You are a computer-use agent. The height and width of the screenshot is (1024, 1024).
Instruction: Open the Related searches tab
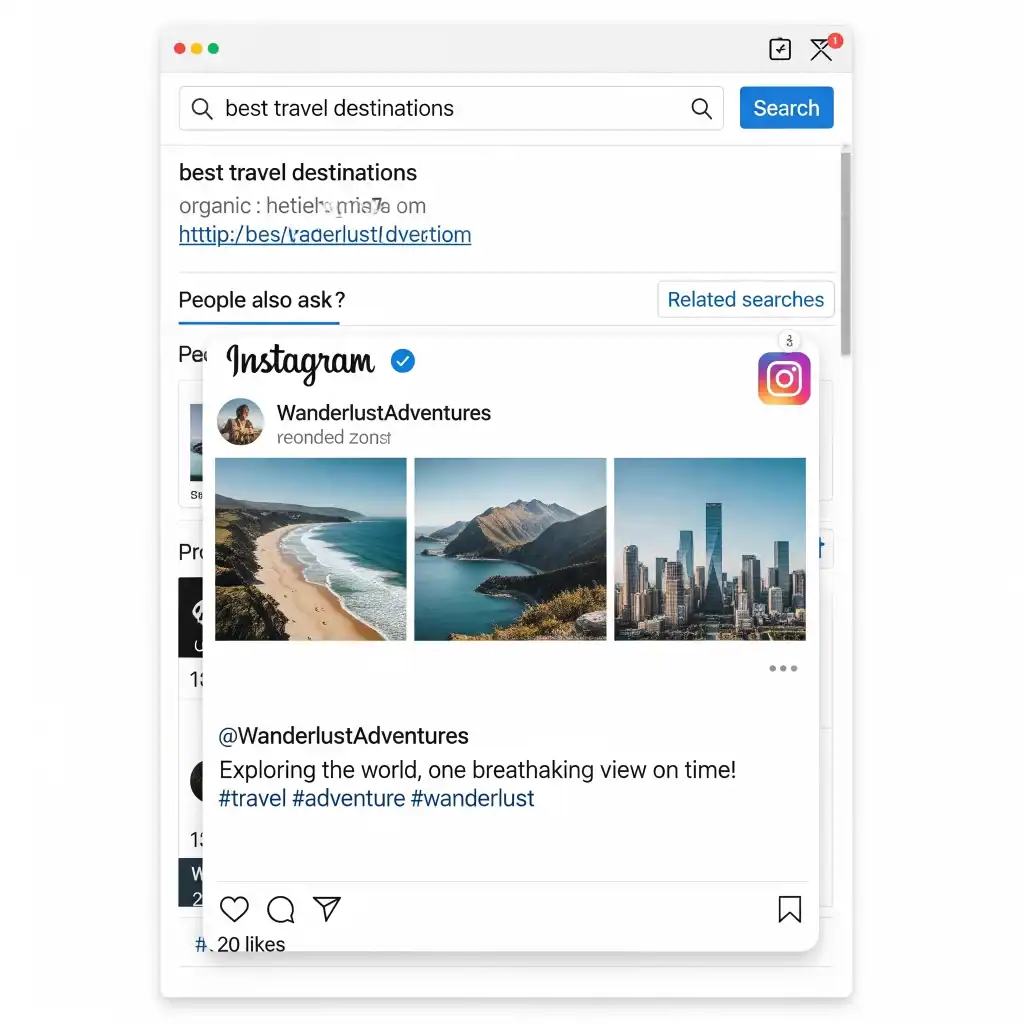(x=746, y=299)
